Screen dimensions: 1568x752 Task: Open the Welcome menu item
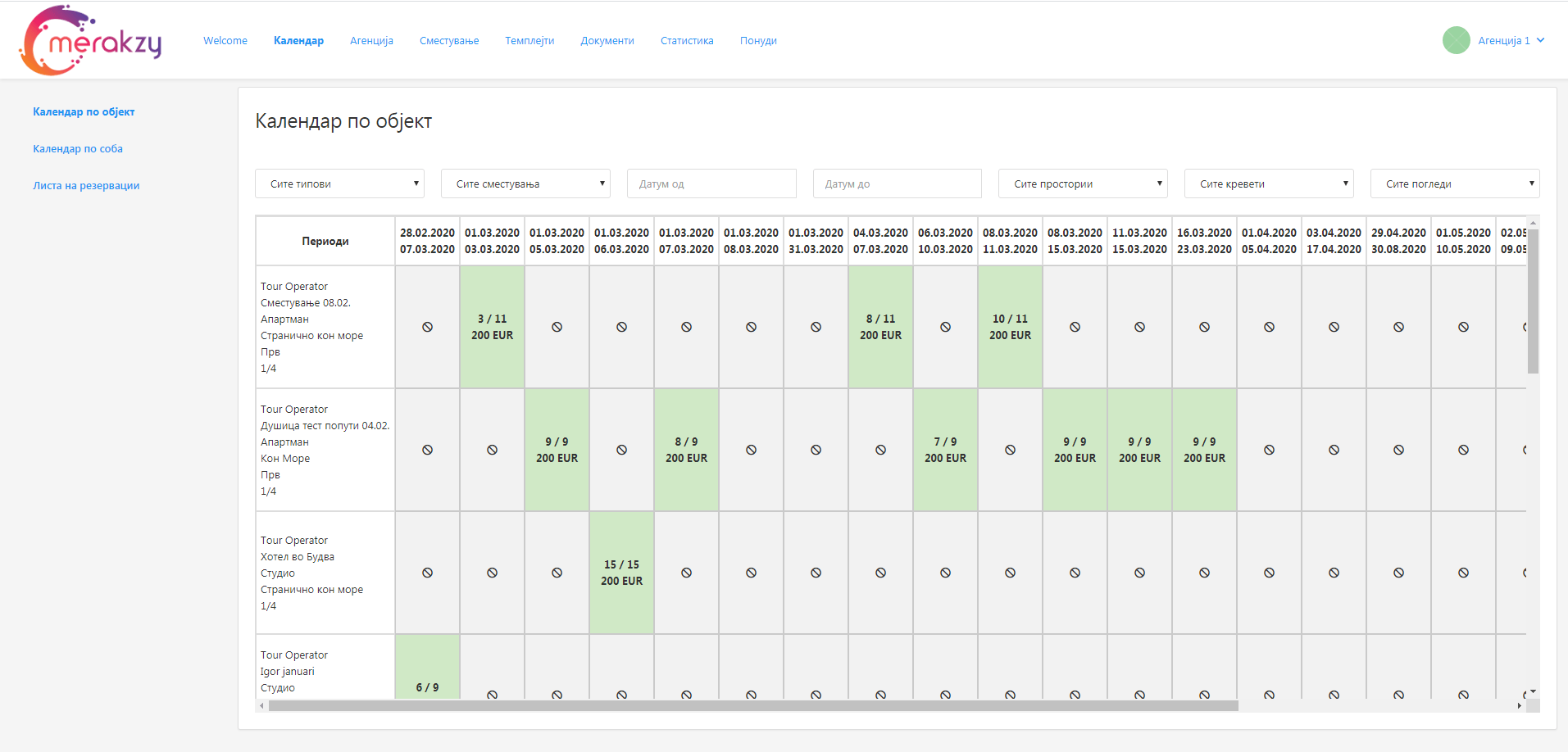click(225, 40)
